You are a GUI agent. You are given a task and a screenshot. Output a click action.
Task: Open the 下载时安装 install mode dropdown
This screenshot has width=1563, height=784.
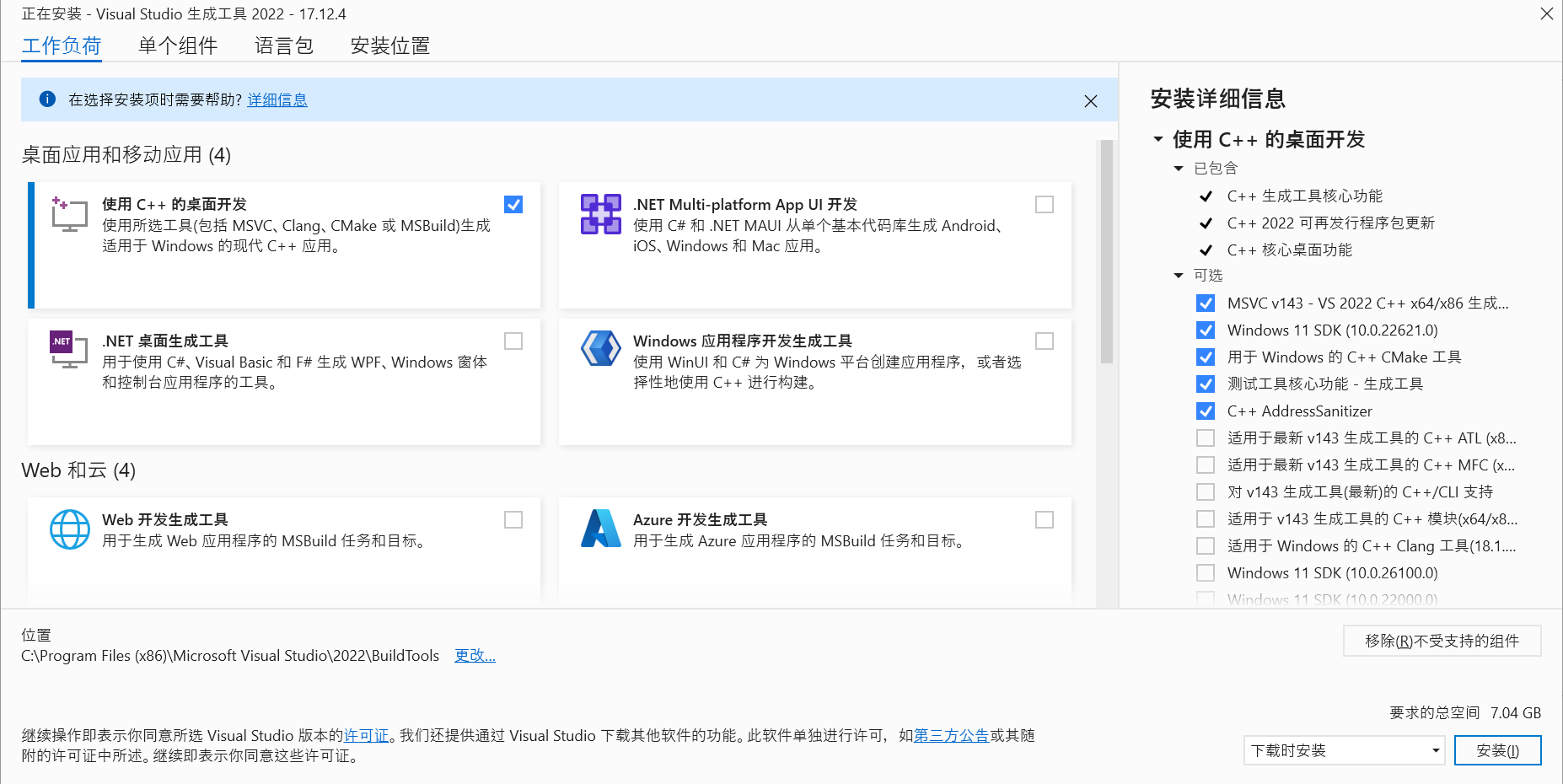(1345, 750)
